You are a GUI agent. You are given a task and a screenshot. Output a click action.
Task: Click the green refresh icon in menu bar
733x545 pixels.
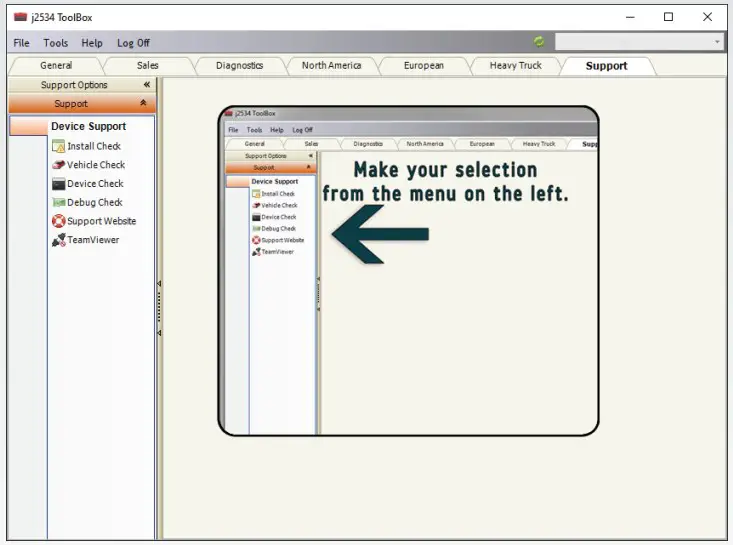[539, 42]
